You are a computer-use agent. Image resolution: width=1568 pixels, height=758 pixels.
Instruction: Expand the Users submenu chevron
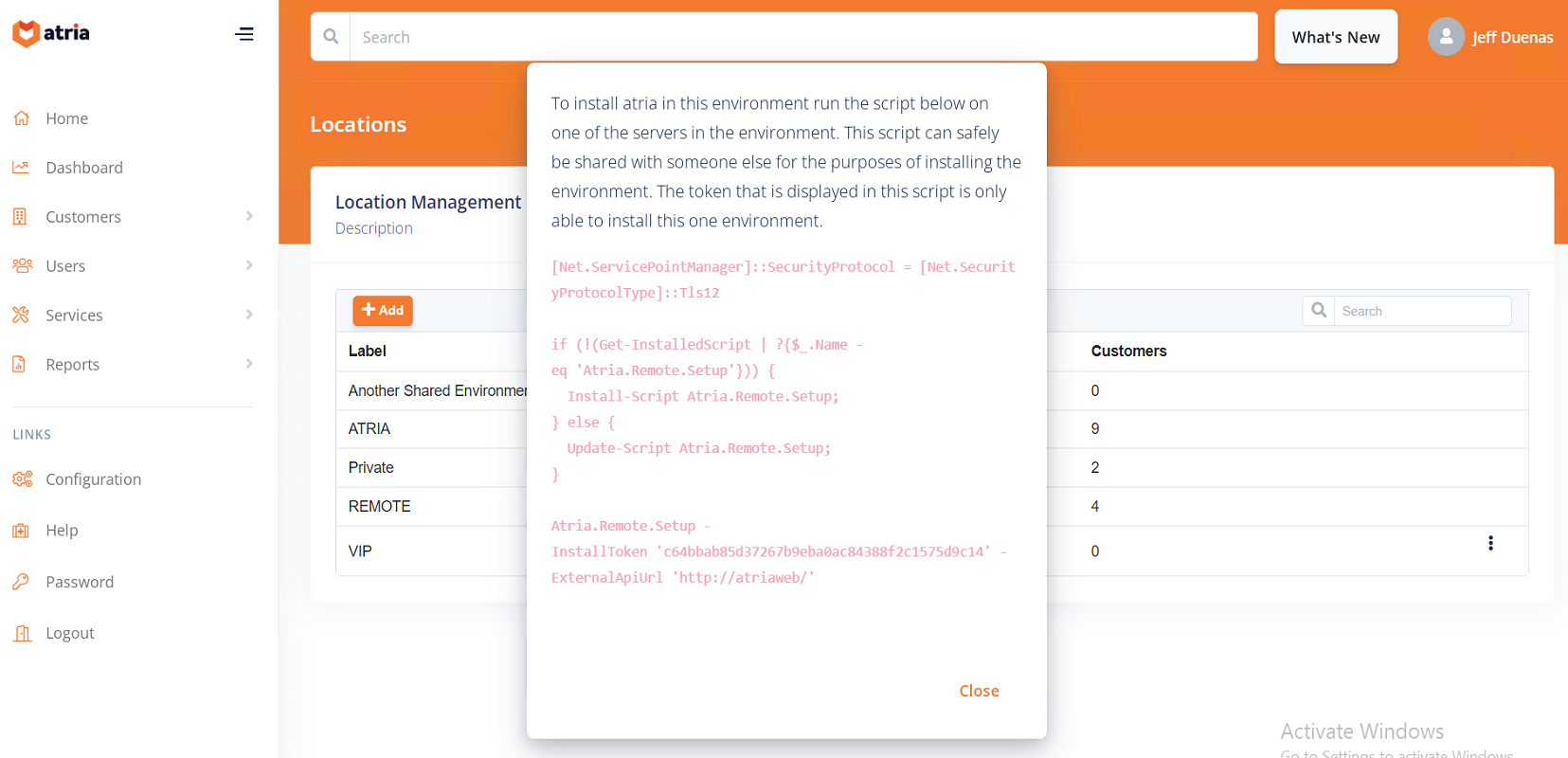pyautogui.click(x=249, y=266)
